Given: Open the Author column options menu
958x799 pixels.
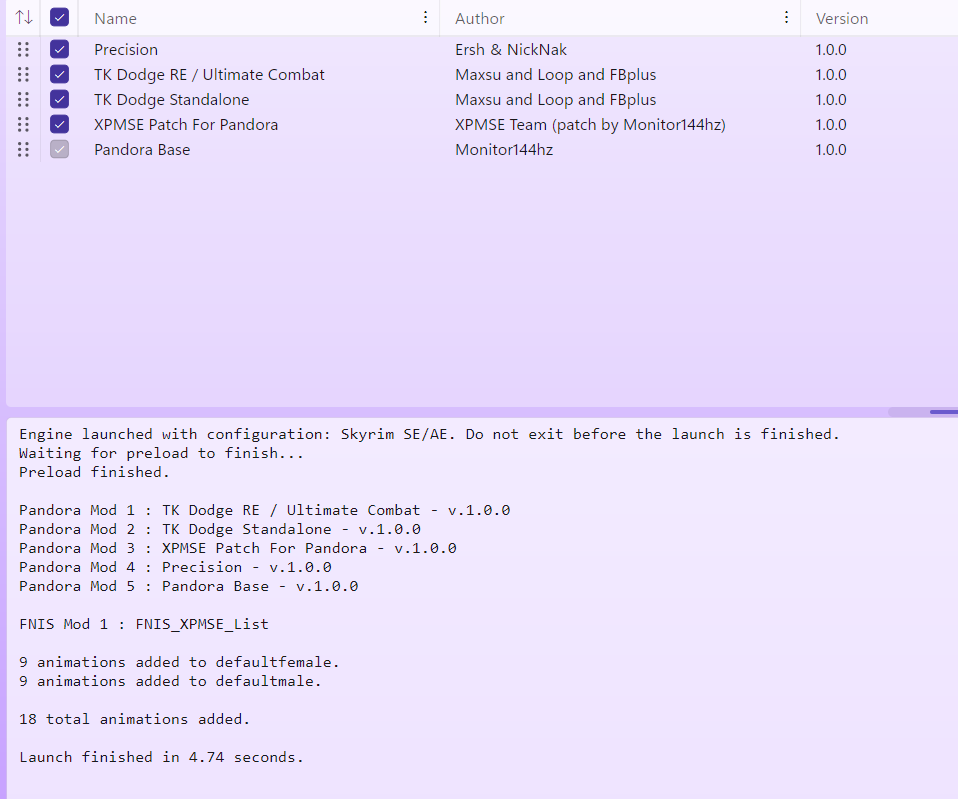Looking at the screenshot, I should click(x=786, y=18).
